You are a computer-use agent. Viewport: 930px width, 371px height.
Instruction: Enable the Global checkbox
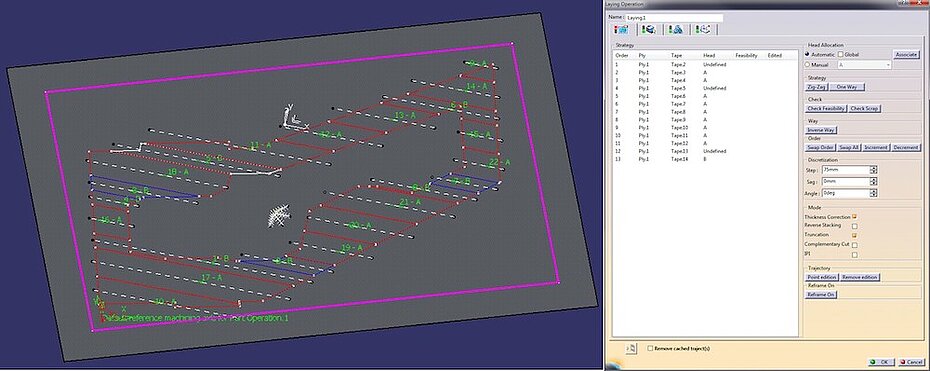pos(840,55)
